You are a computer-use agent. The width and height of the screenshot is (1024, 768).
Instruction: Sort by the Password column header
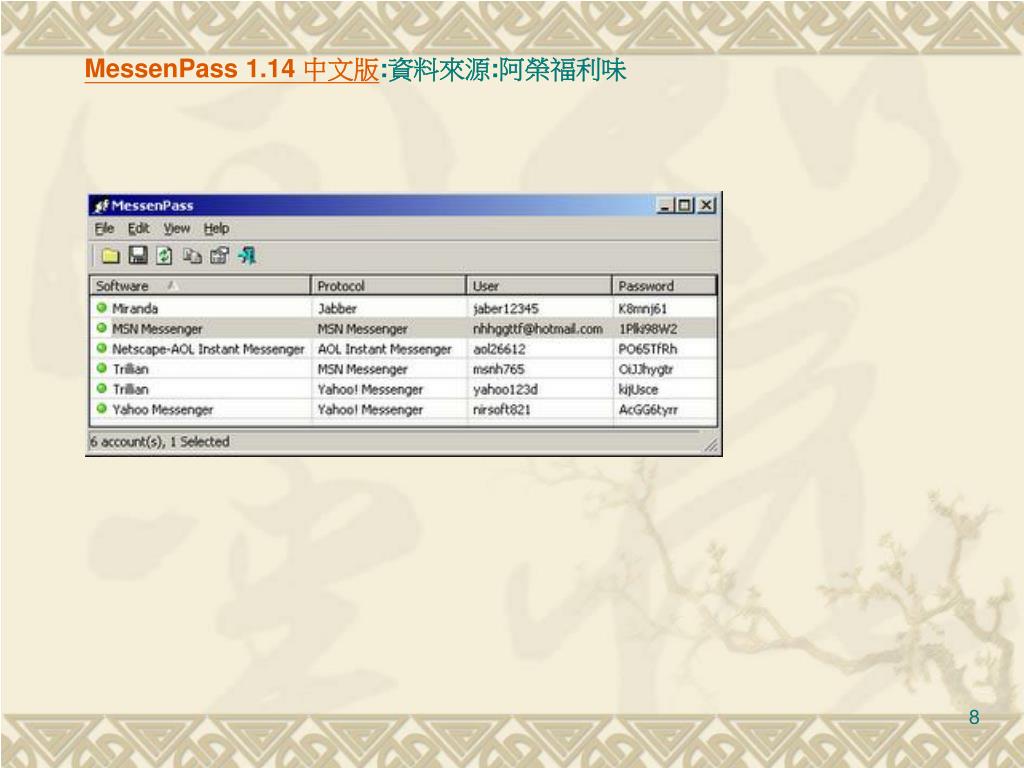pyautogui.click(x=664, y=286)
